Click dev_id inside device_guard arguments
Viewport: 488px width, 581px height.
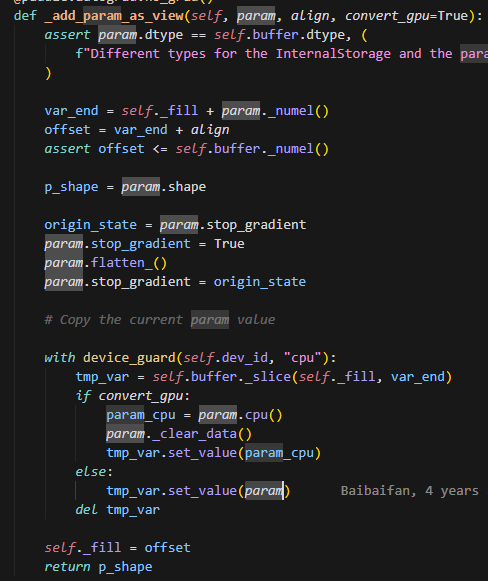[245, 358]
